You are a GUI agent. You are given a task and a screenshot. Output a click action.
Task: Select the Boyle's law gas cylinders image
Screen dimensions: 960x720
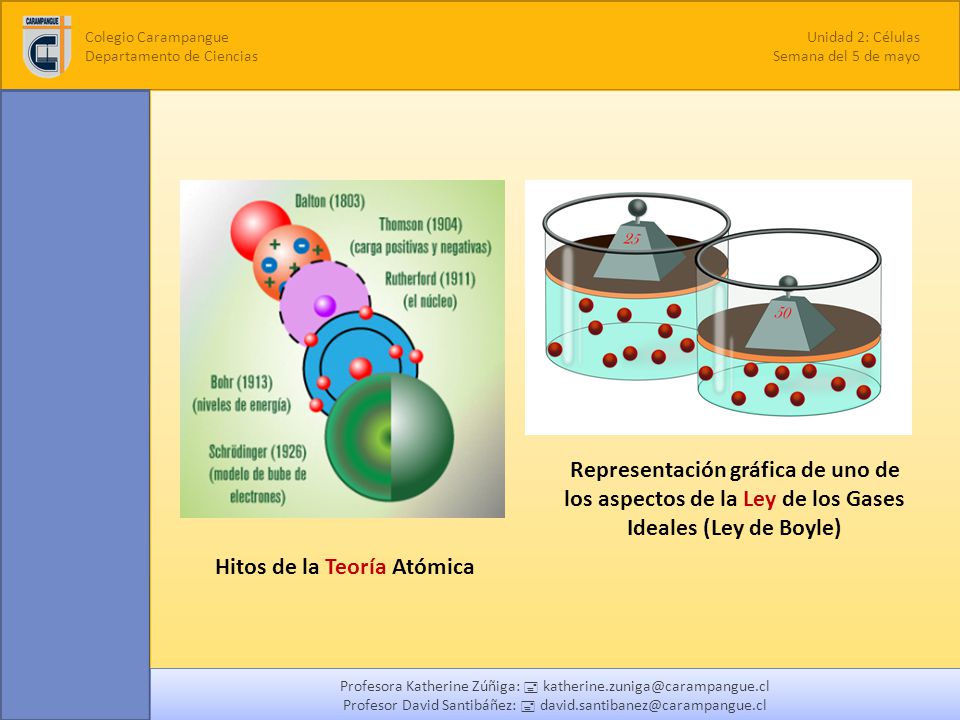[718, 307]
